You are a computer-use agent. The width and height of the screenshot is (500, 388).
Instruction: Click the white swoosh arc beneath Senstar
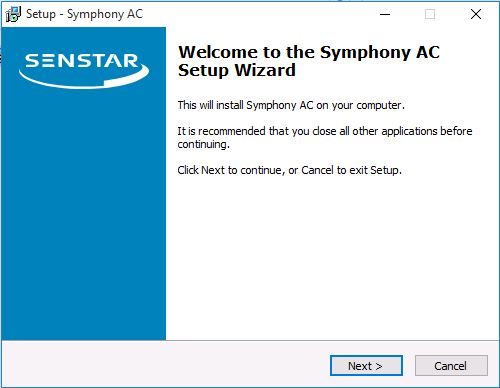click(84, 77)
